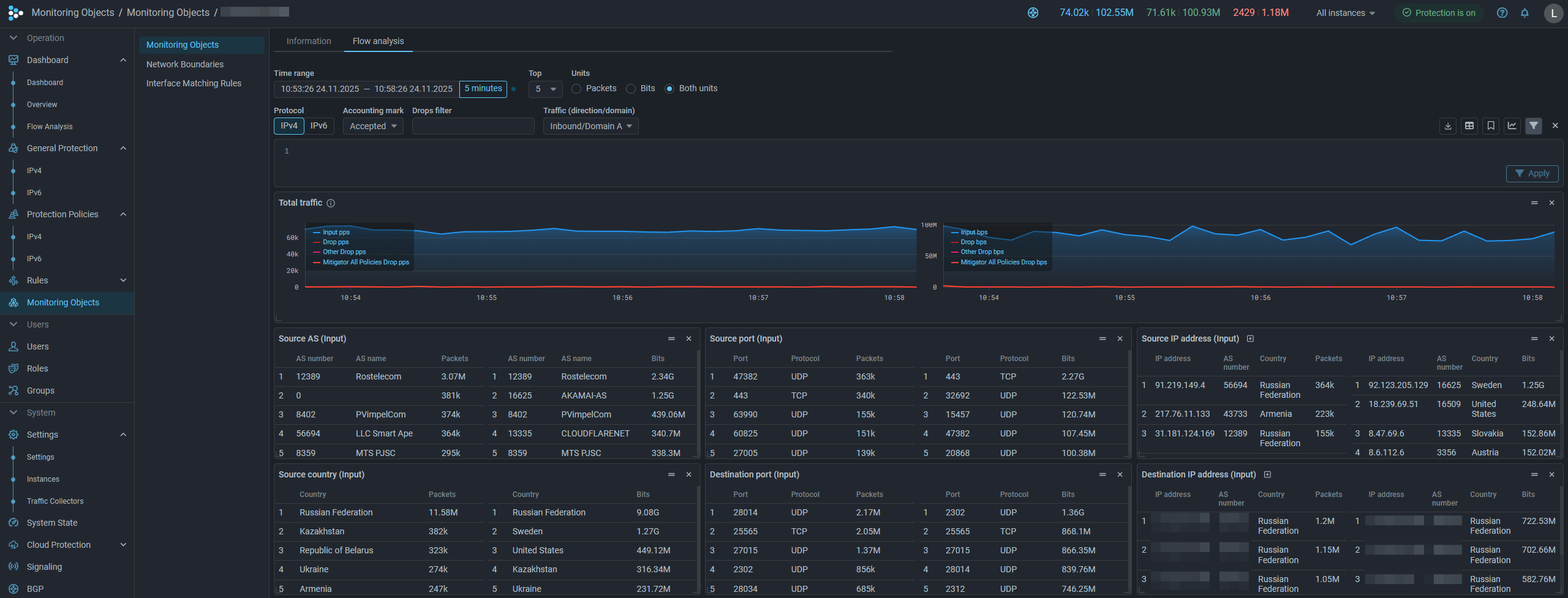Click the table layout icon in toolbar
This screenshot has height=598, width=1568.
pyautogui.click(x=1469, y=126)
